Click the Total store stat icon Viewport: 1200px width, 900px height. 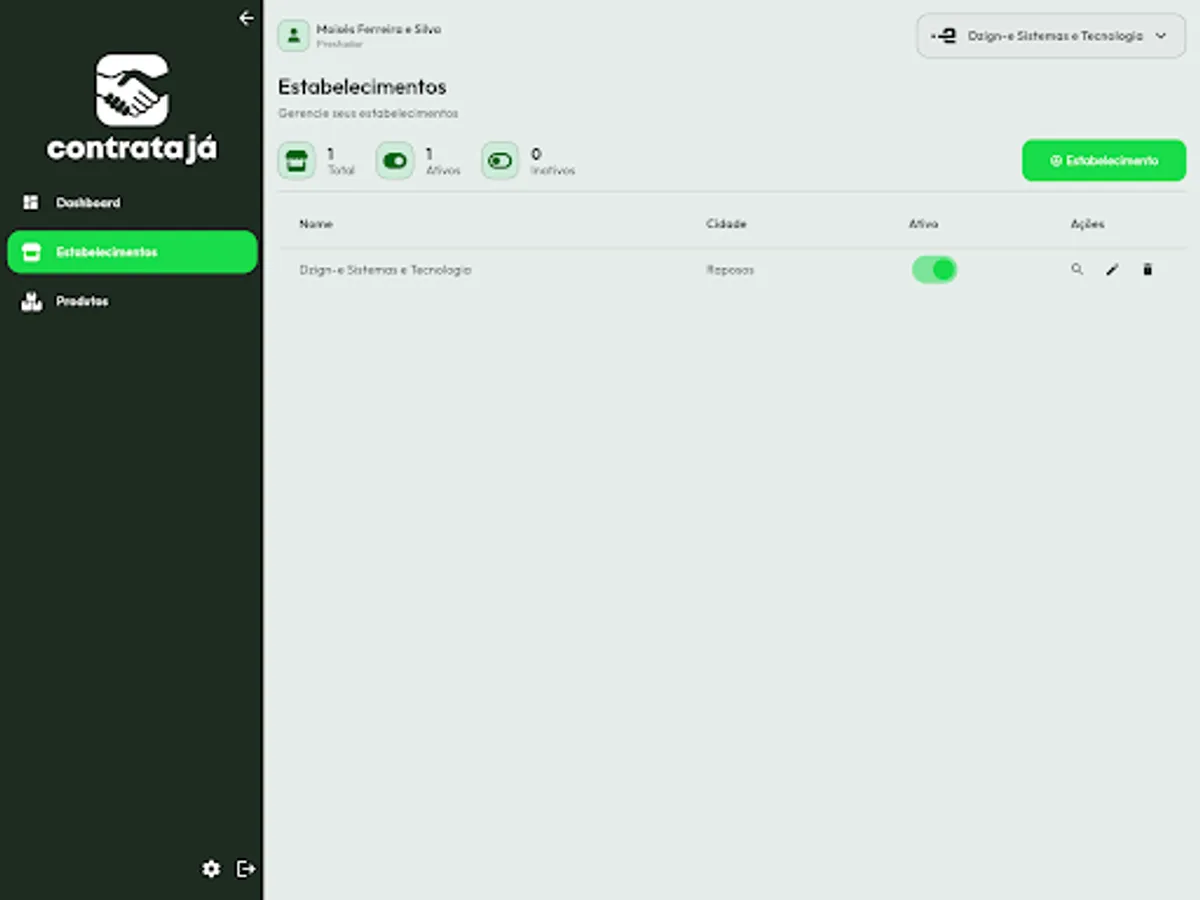(x=296, y=161)
